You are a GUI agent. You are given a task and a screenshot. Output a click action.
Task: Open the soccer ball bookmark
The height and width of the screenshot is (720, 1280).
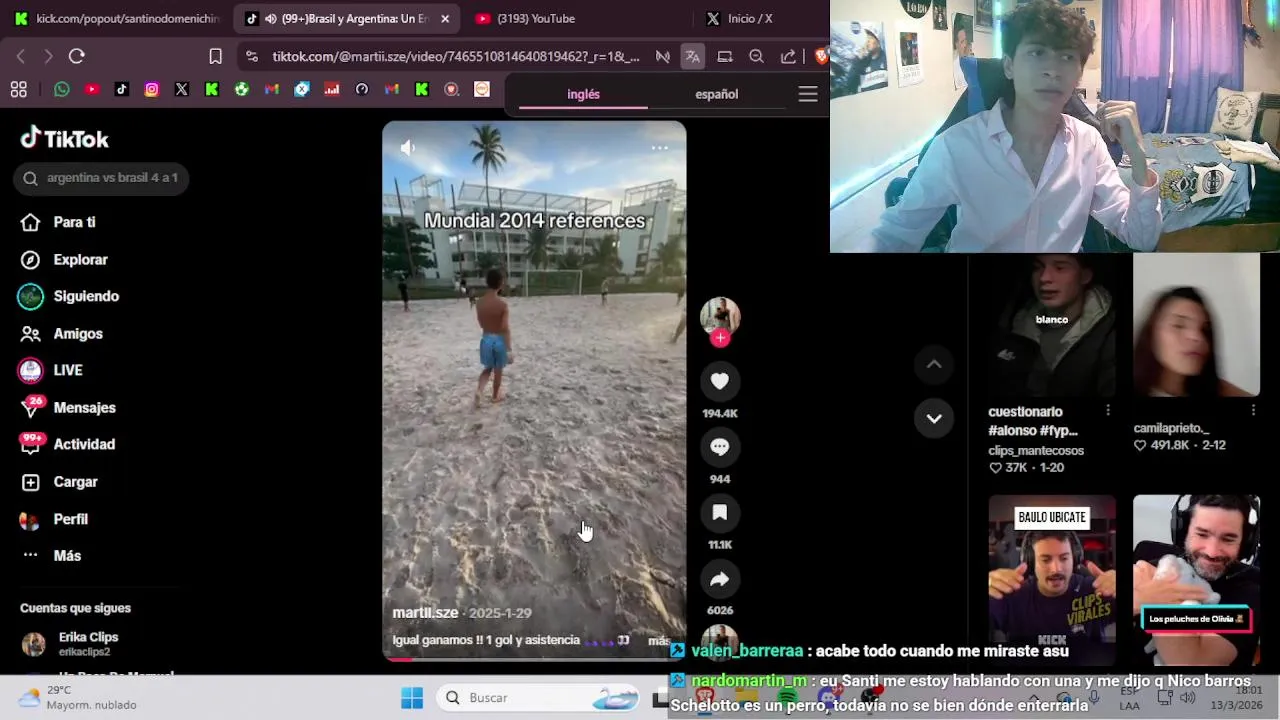242,90
